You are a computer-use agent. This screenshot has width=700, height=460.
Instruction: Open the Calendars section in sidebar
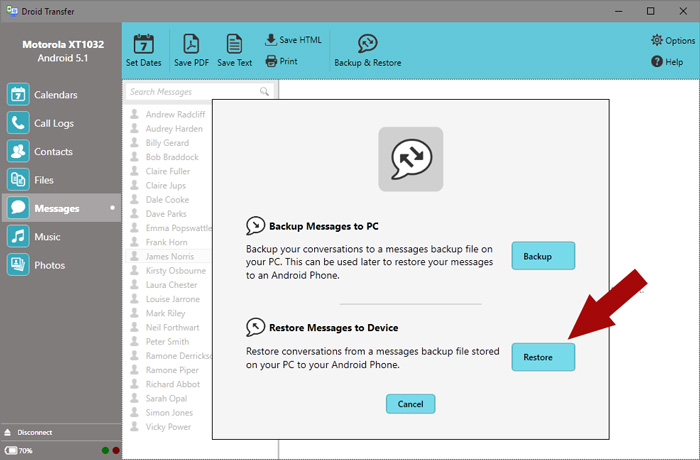(61, 95)
